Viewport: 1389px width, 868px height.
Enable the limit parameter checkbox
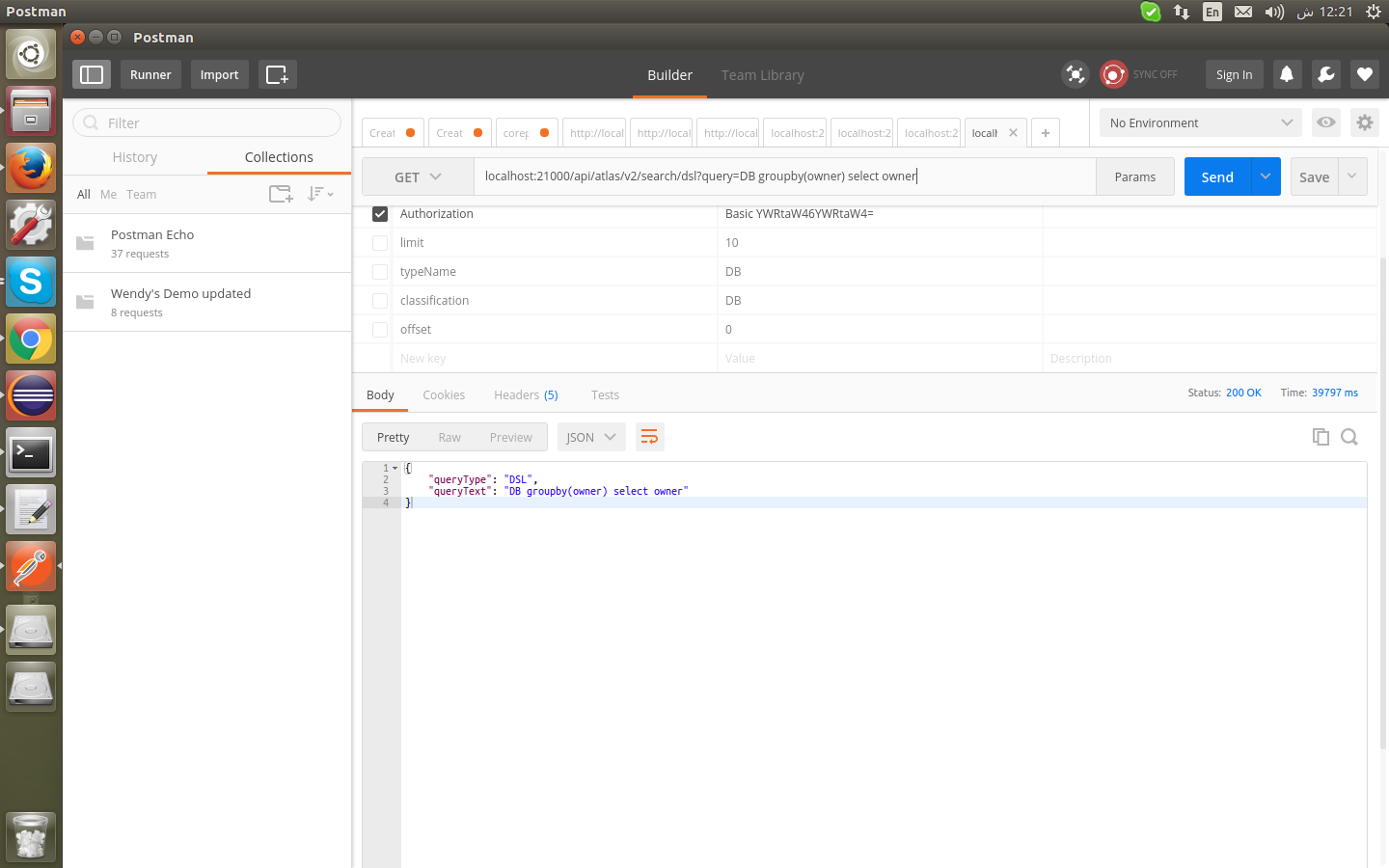click(x=380, y=242)
